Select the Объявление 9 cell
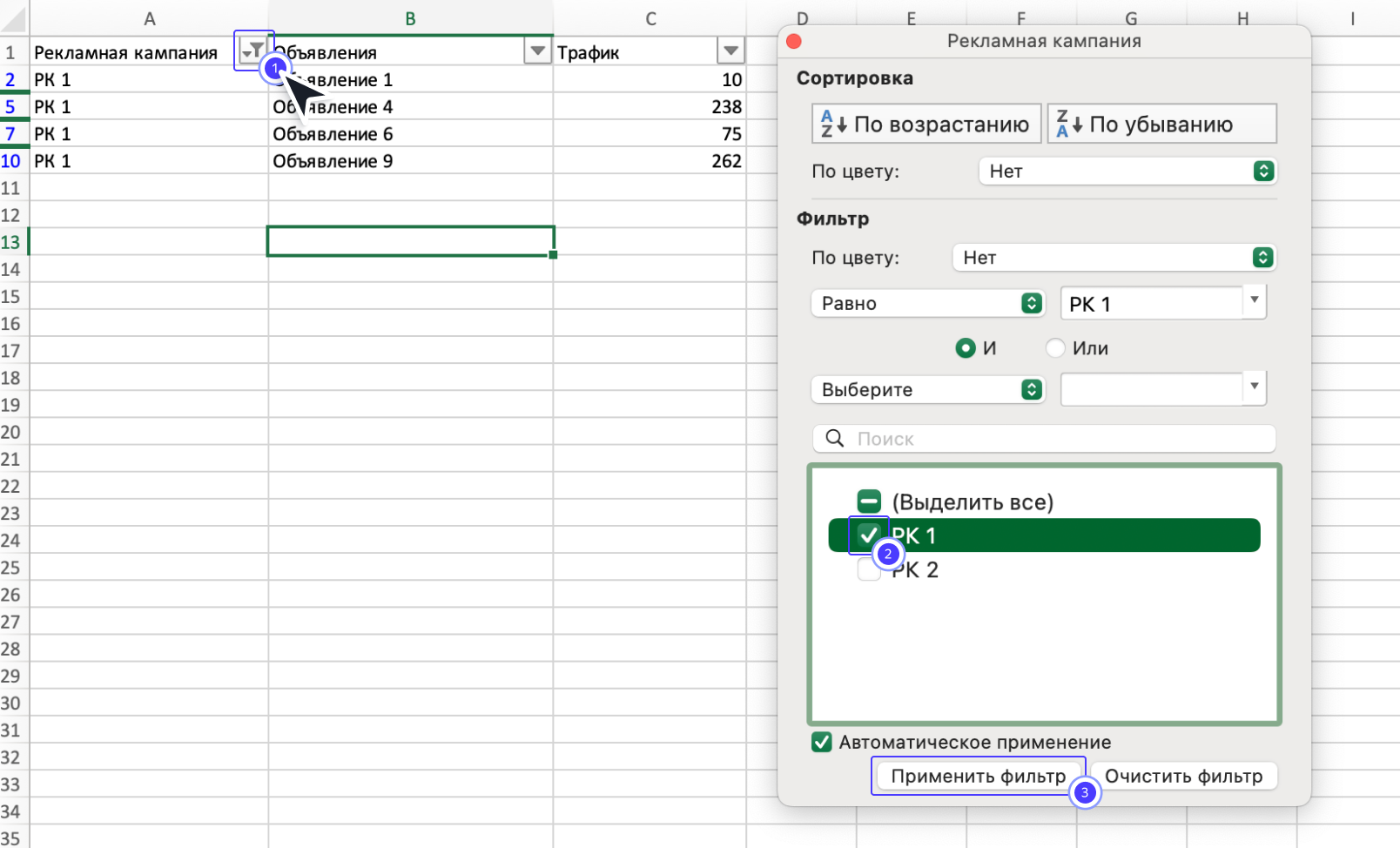Viewport: 1400px width, 848px height. click(410, 161)
